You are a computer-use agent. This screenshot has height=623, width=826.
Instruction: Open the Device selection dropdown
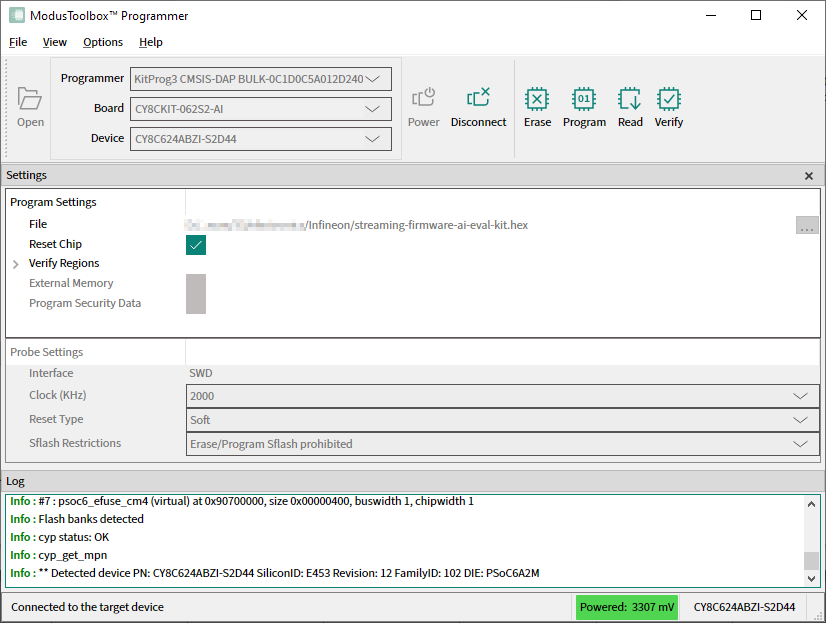pos(373,139)
